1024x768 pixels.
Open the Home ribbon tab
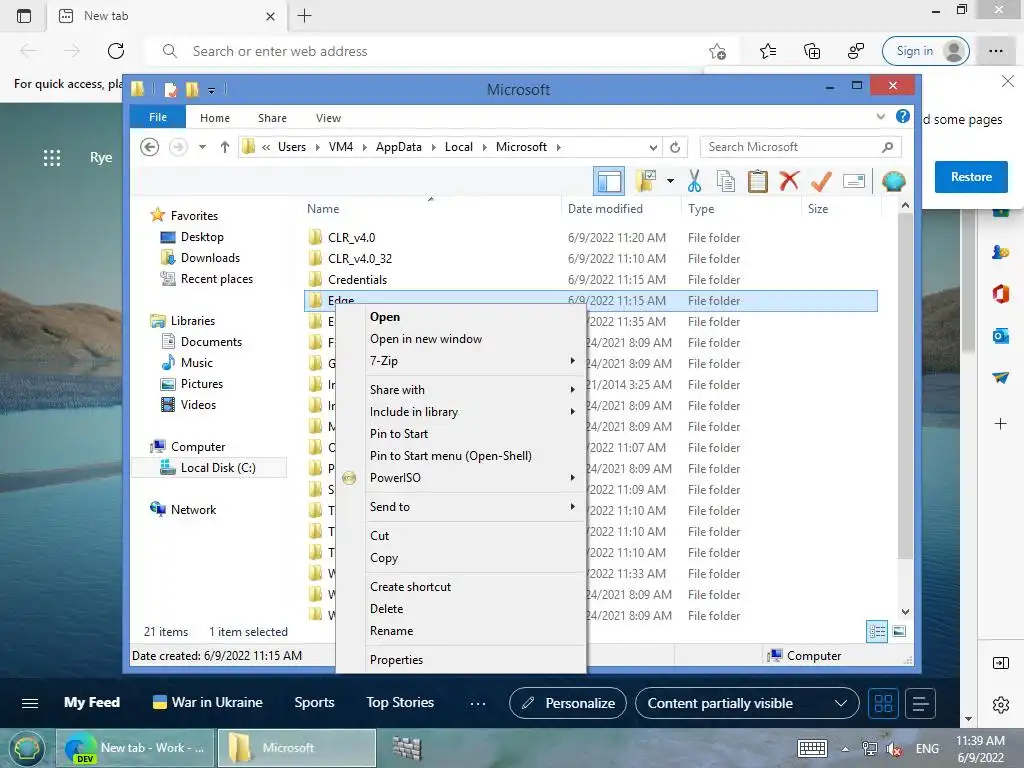pos(215,118)
